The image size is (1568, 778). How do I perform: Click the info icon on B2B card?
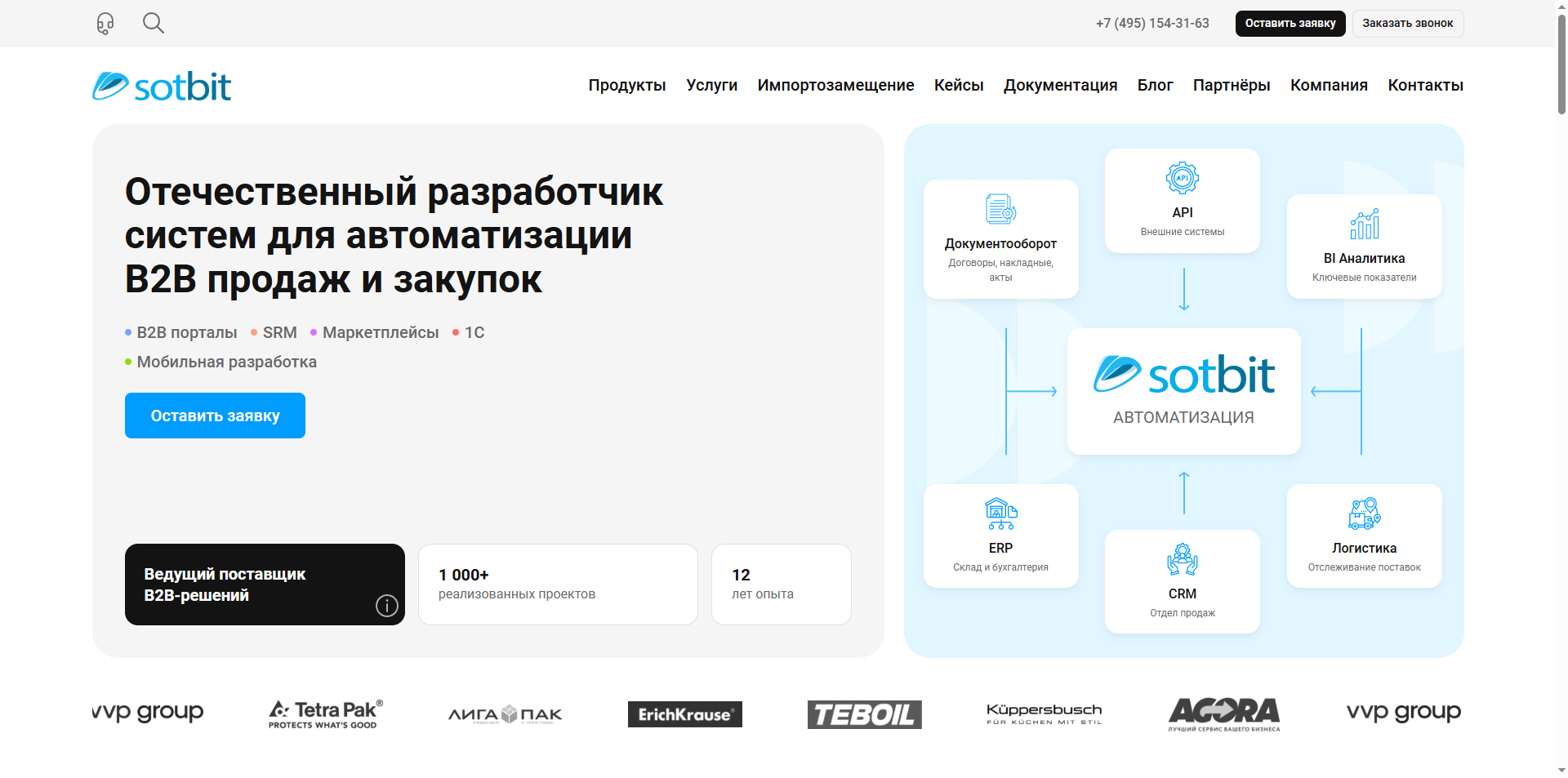[x=386, y=606]
